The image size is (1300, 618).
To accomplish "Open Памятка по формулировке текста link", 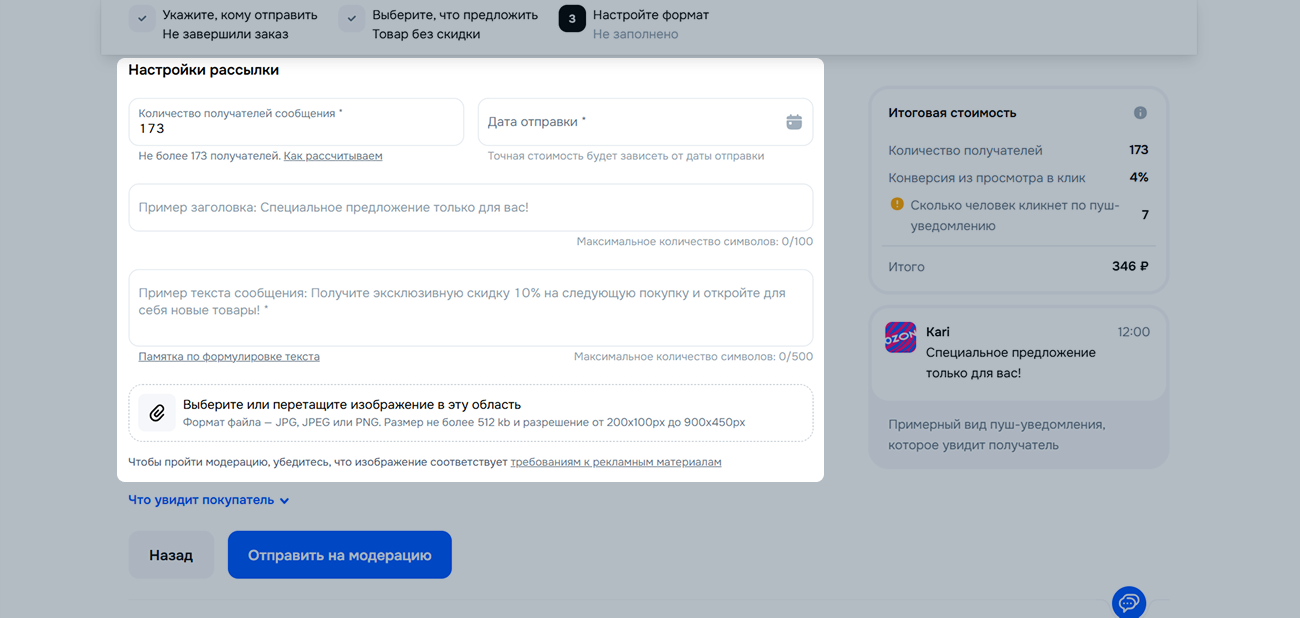I will [229, 357].
